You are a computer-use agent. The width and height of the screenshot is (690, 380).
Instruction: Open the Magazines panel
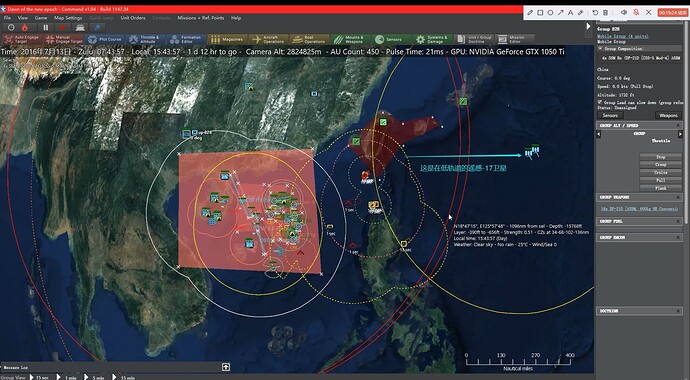(227, 39)
